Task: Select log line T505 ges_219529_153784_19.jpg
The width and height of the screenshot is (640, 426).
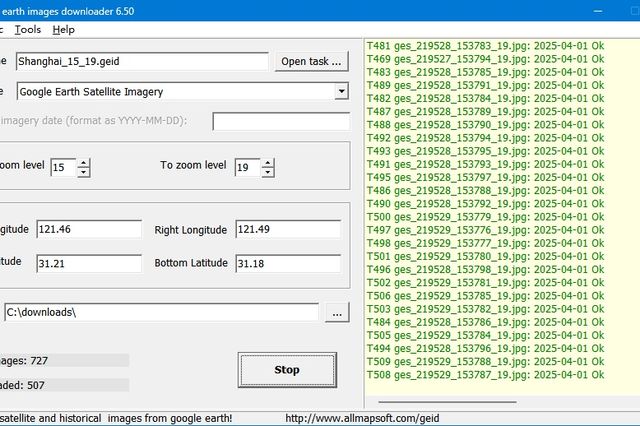Action: click(485, 335)
